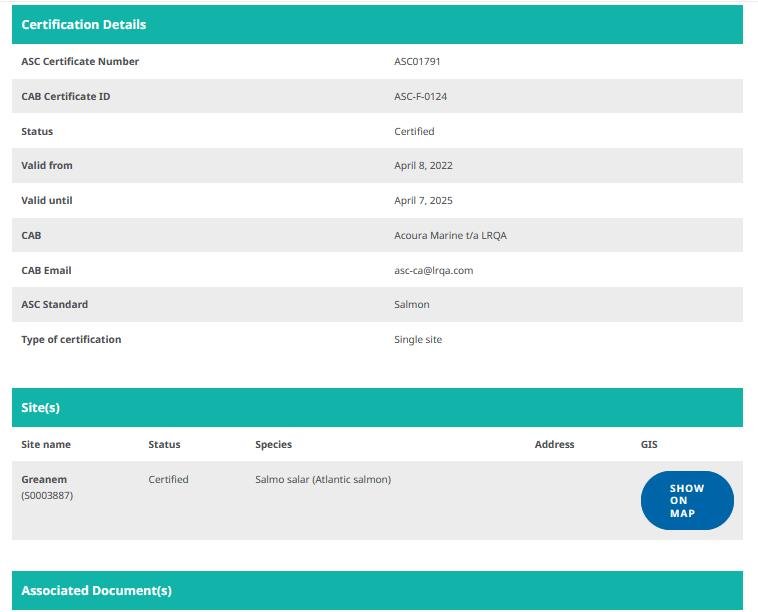
Task: Click the April 7, 2025 valid-until date
Action: click(423, 200)
